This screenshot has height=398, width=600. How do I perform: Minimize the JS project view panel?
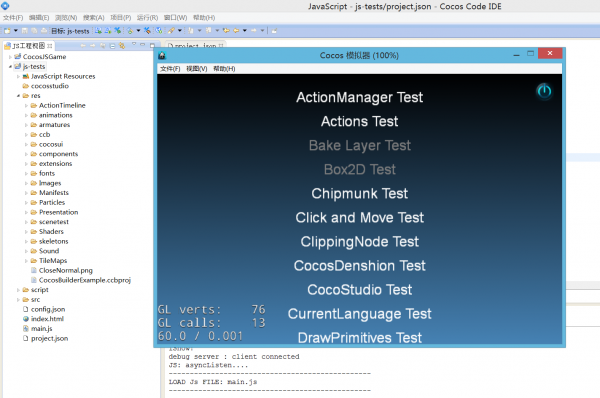click(143, 45)
